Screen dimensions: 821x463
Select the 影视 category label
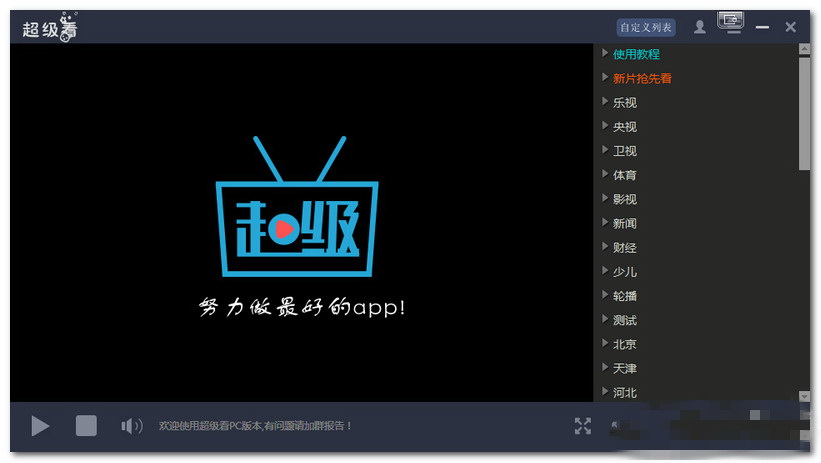(625, 199)
